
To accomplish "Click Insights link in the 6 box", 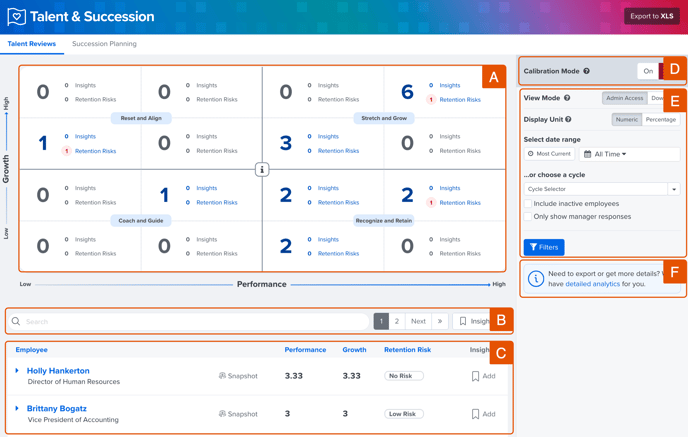I will pos(450,86).
